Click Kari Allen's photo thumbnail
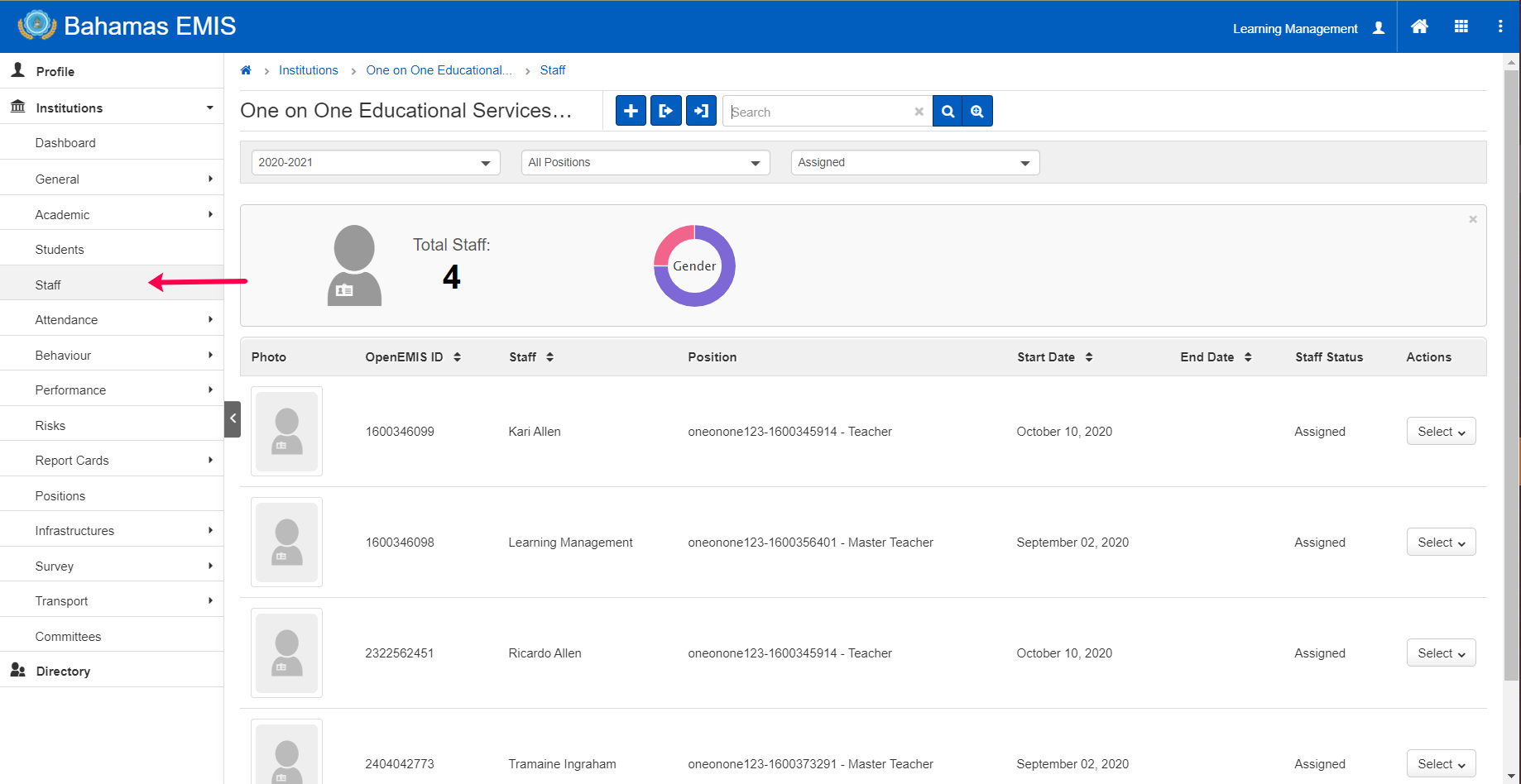 point(286,432)
